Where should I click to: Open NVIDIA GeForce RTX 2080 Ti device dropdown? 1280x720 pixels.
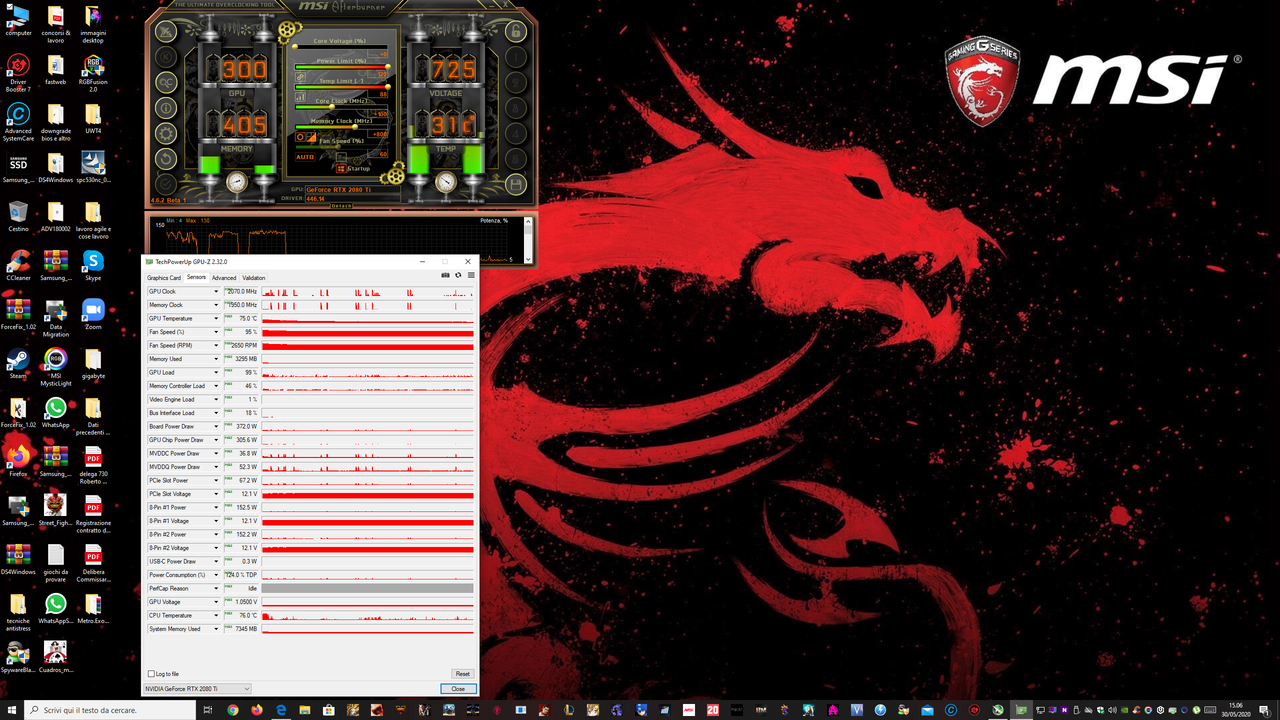coord(197,689)
